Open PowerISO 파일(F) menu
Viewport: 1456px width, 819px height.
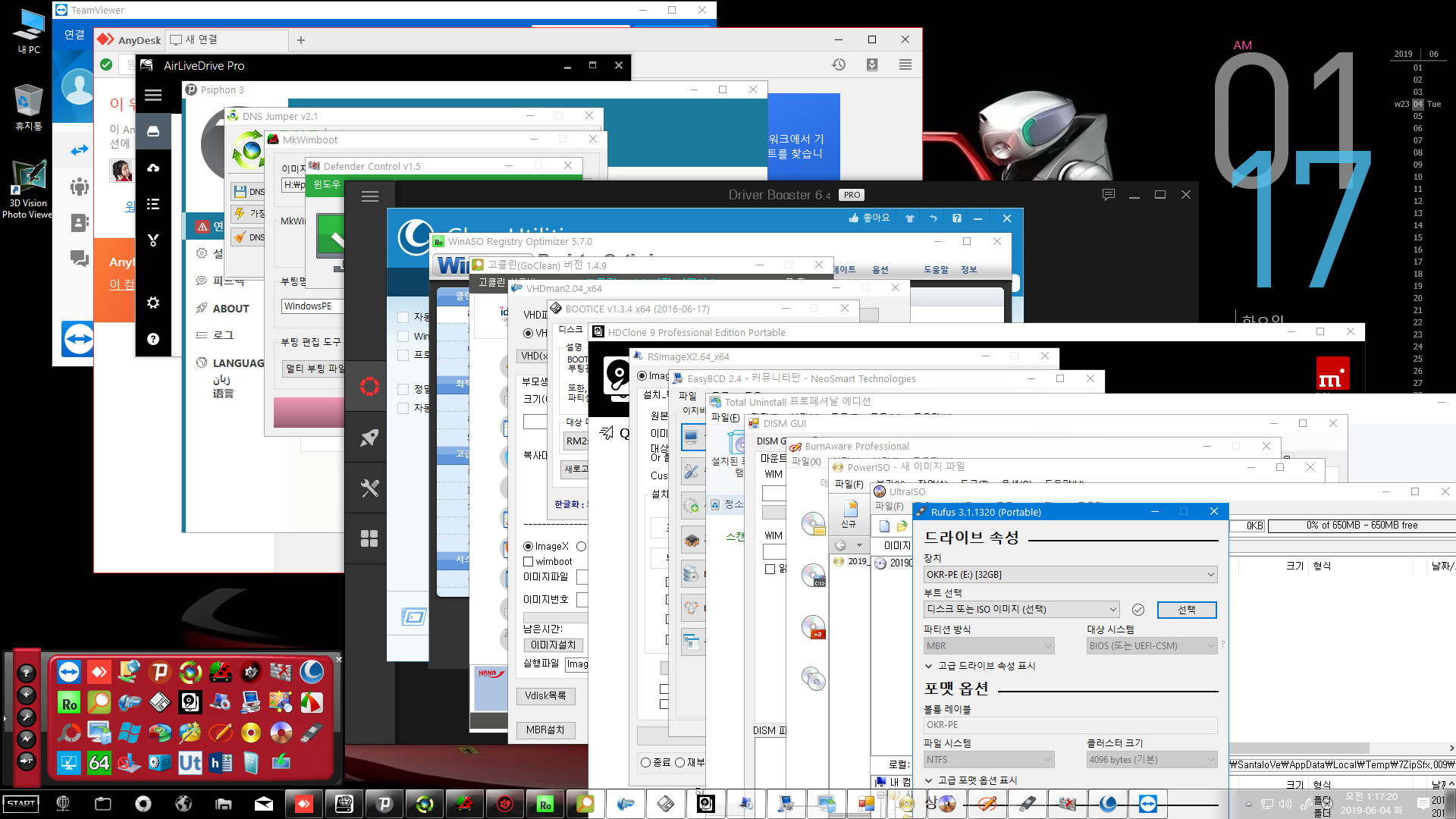pos(849,484)
